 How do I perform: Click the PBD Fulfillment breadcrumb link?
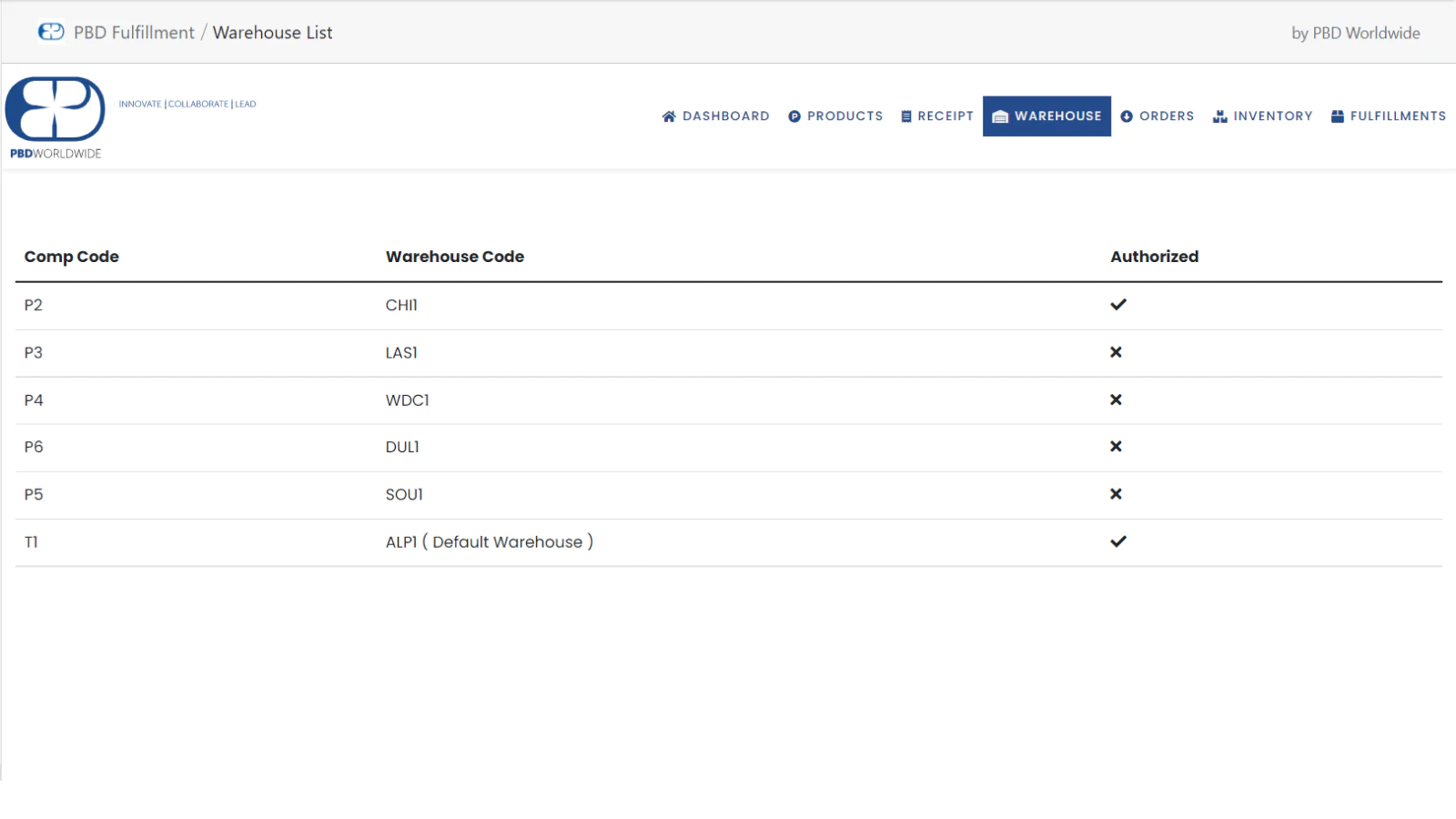coord(134,33)
